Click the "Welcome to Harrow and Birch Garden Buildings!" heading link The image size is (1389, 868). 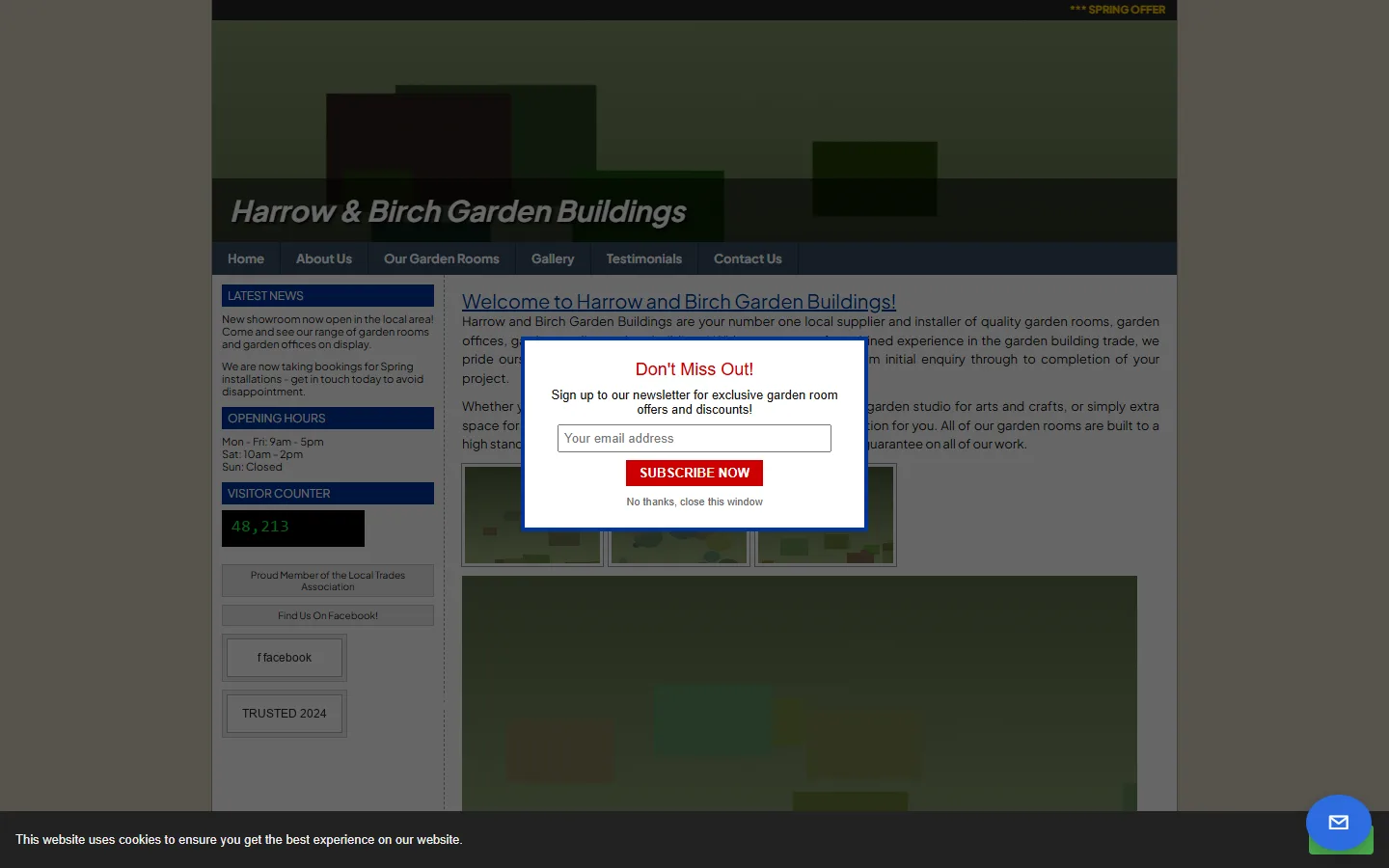pyautogui.click(x=679, y=302)
